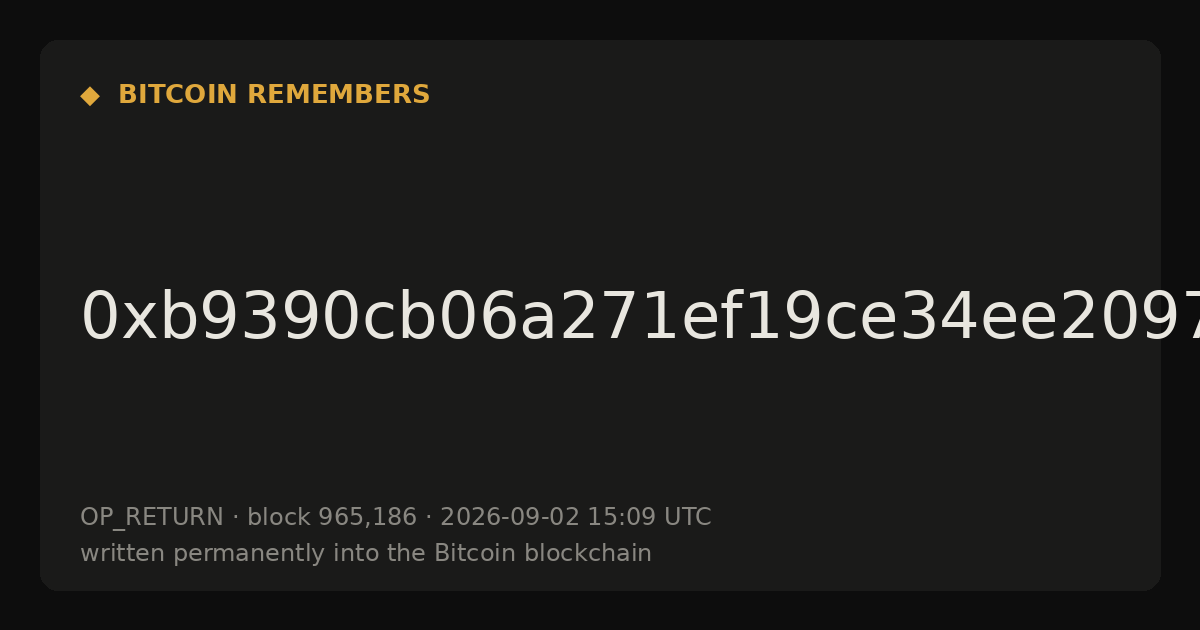Click the time 15:09 UTC

point(649,518)
